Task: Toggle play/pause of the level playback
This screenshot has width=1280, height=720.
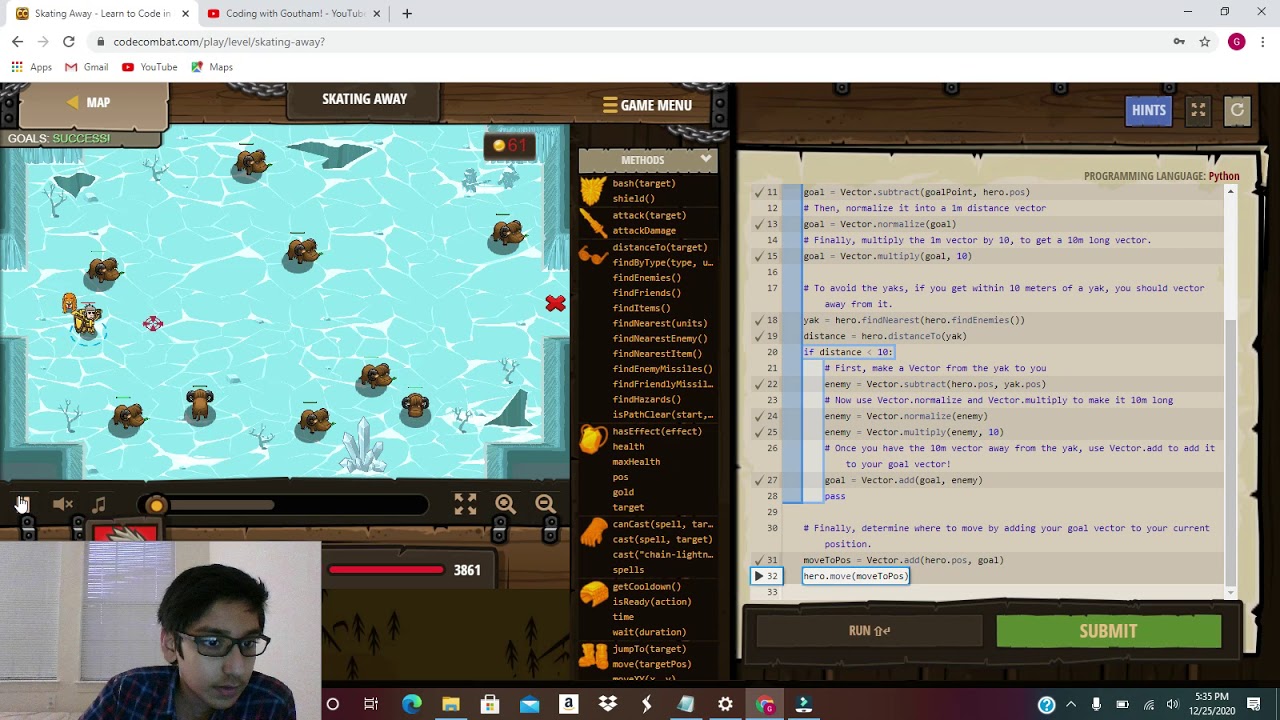Action: pos(22,505)
